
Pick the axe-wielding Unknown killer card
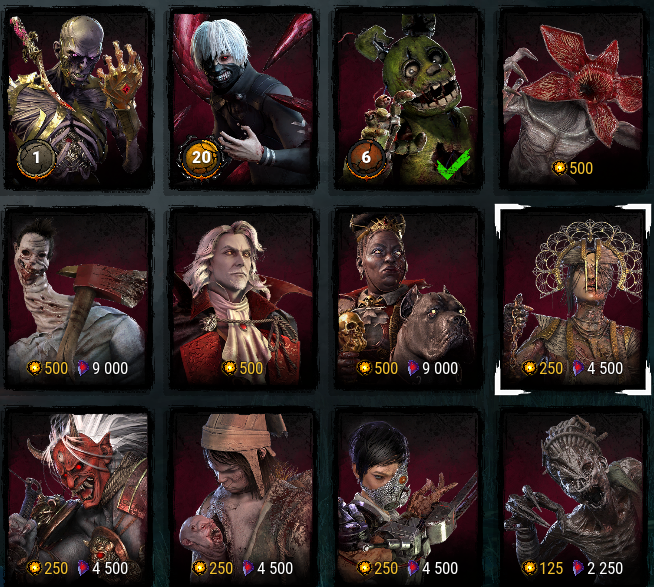point(79,299)
